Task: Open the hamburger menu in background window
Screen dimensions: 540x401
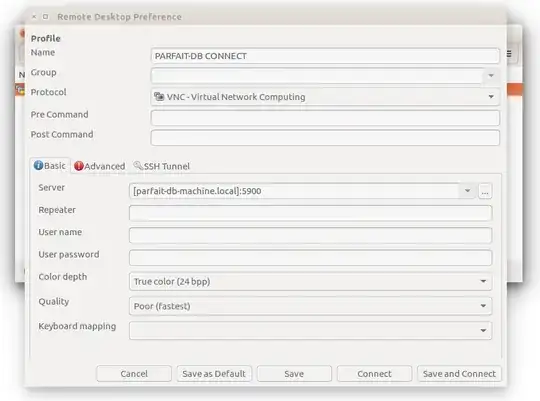Action: [x=509, y=54]
